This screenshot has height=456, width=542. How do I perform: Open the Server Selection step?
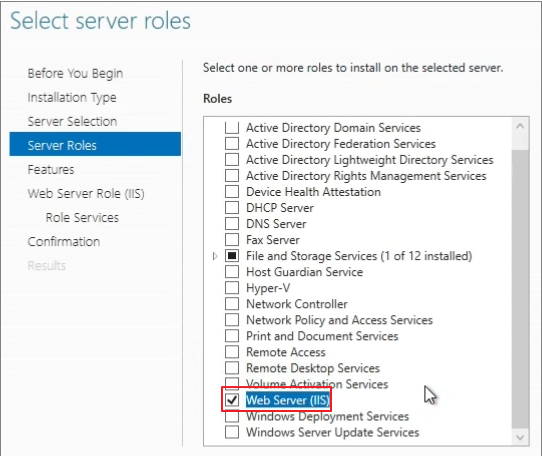pos(72,122)
